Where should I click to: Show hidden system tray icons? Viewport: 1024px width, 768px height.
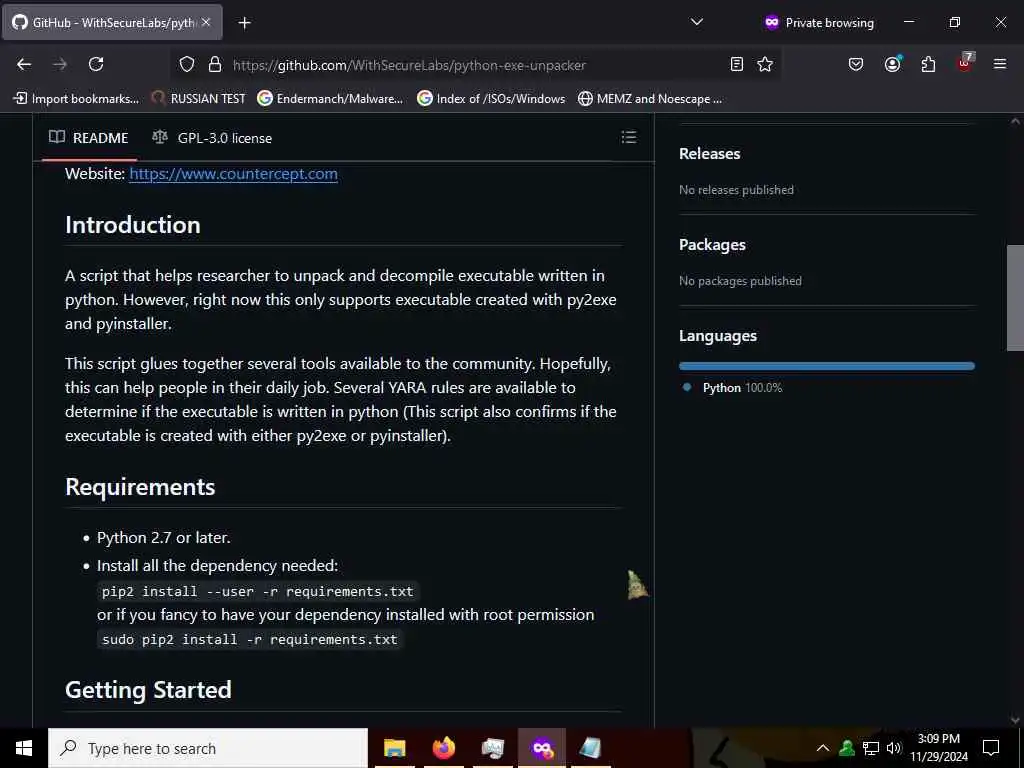(x=823, y=748)
